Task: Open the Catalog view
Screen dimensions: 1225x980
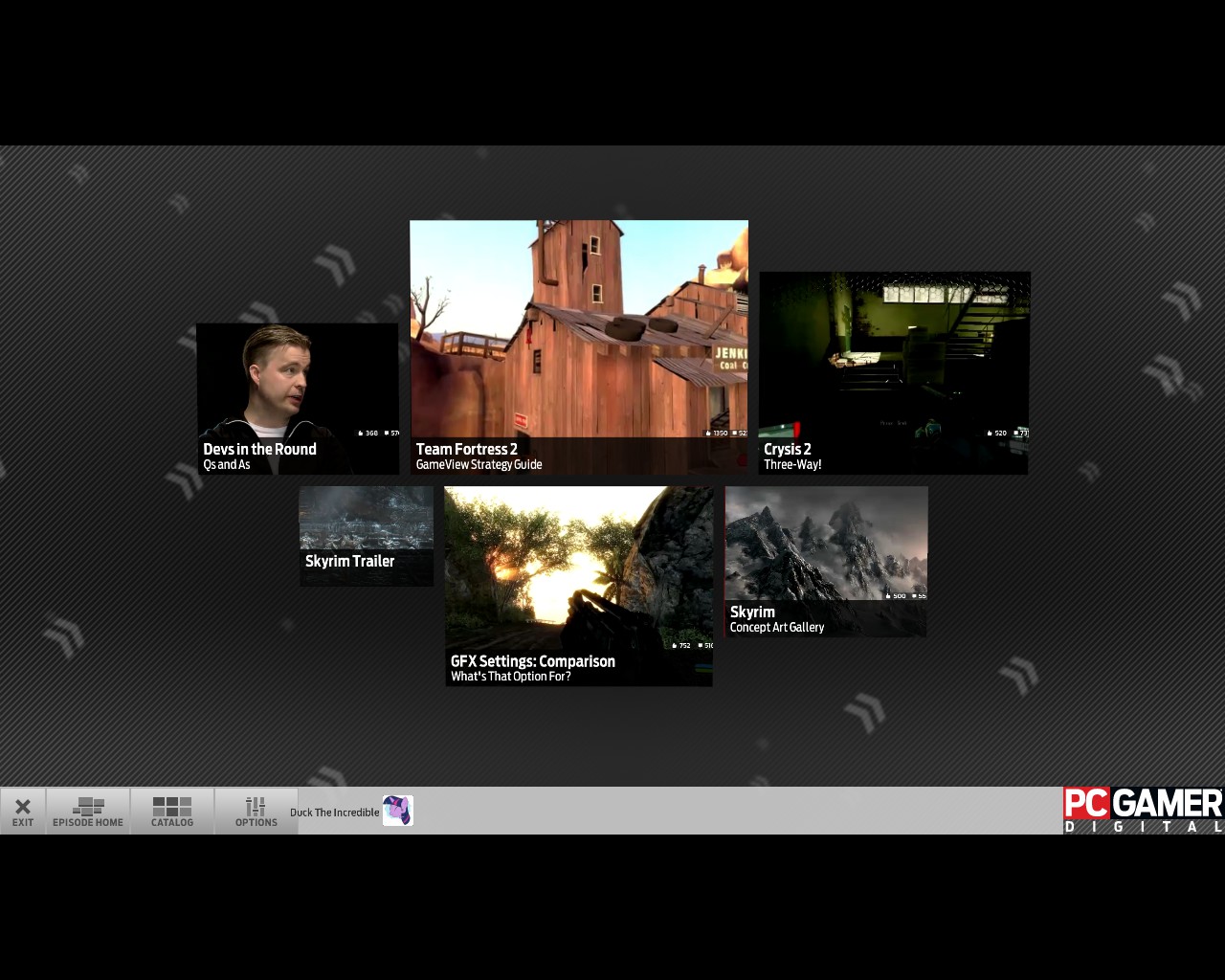Action: coord(172,811)
